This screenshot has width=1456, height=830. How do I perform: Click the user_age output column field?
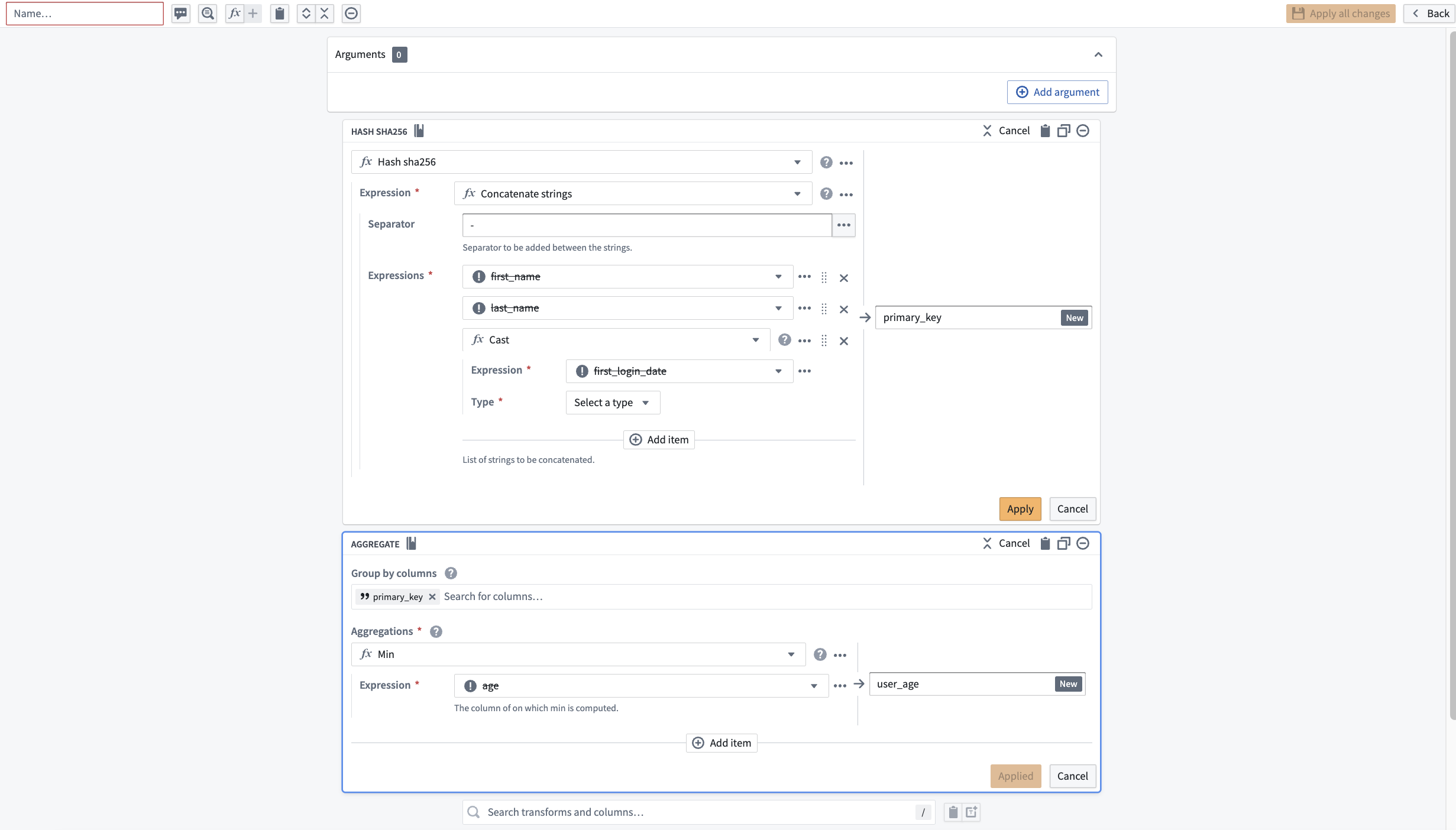977,684
